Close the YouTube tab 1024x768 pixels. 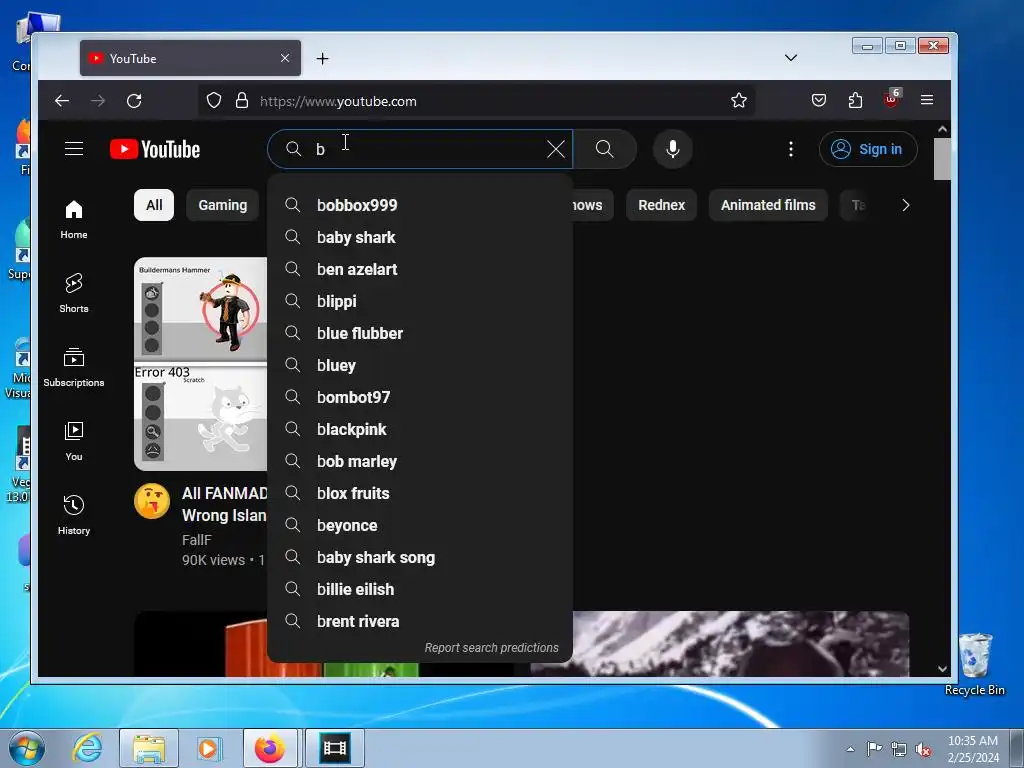(x=285, y=58)
